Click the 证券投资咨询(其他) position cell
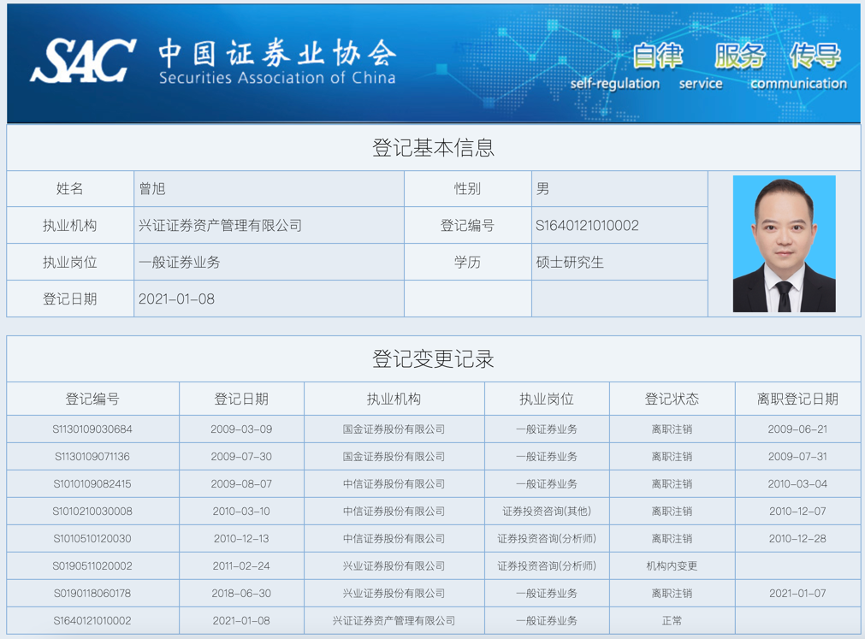This screenshot has width=866, height=639. click(x=547, y=511)
